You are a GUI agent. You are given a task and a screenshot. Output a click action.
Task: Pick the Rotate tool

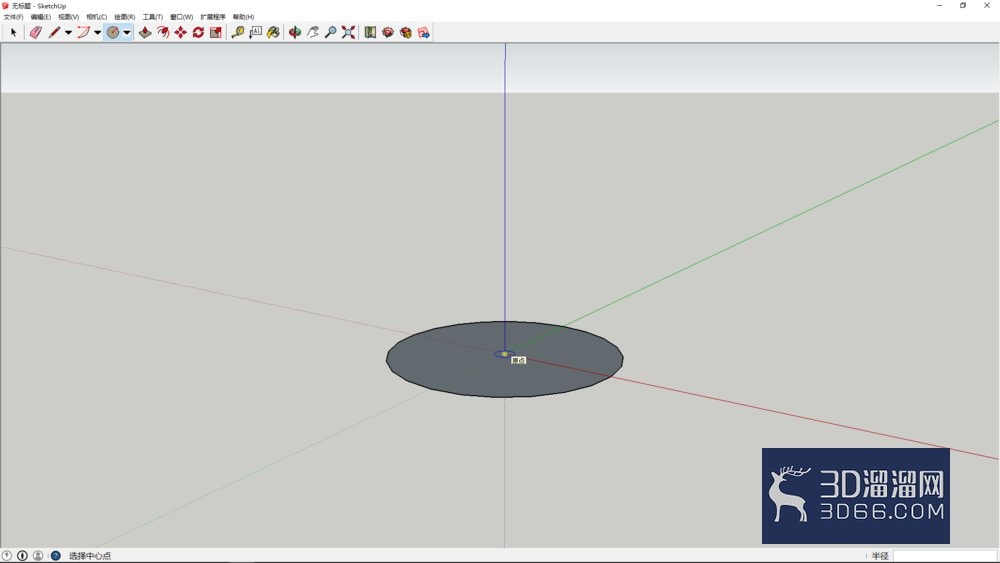coord(198,32)
